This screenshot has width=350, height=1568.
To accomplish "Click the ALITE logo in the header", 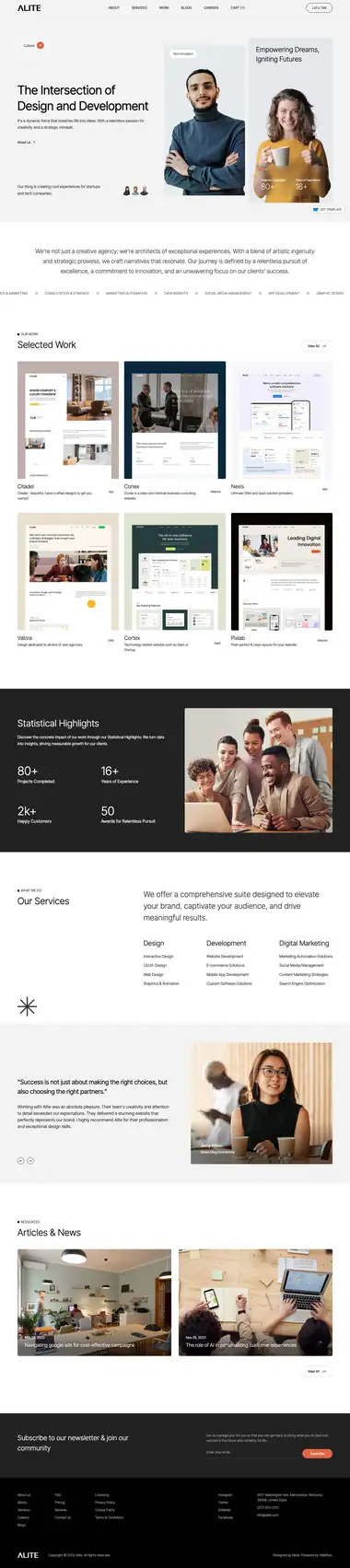I will click(29, 7).
